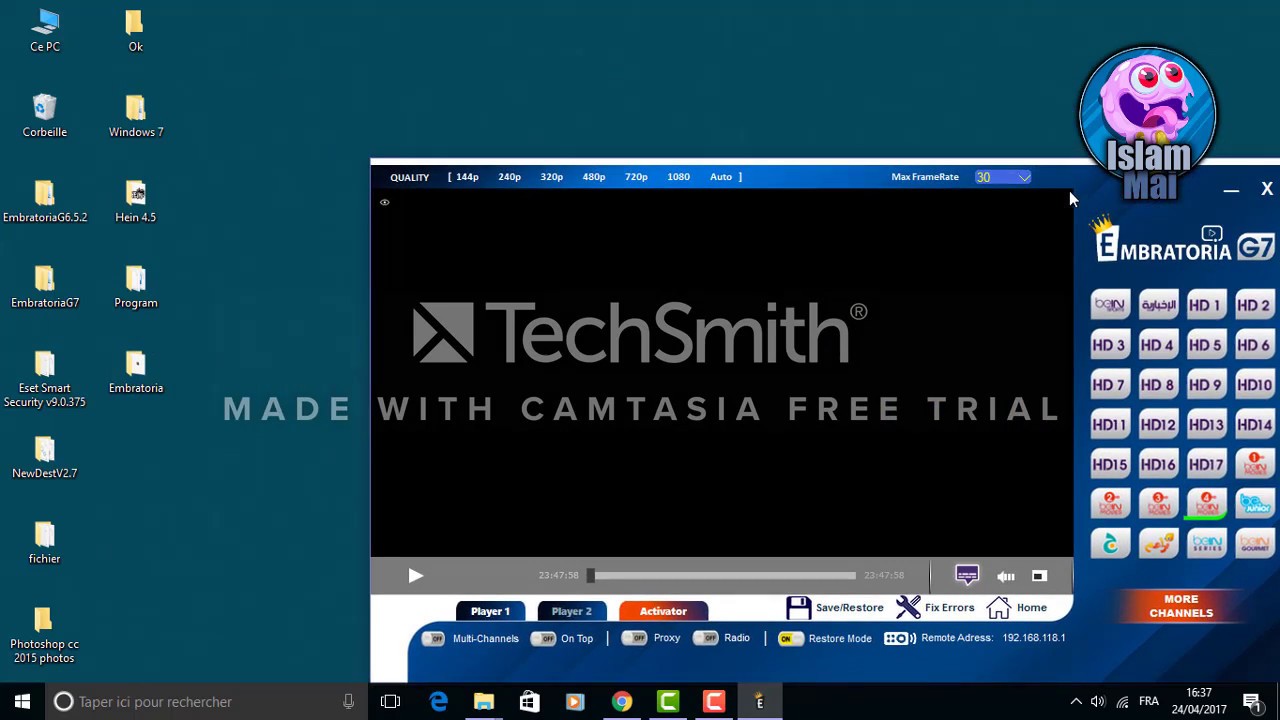Mute the player volume icon
This screenshot has height=720, width=1280.
tap(1006, 576)
